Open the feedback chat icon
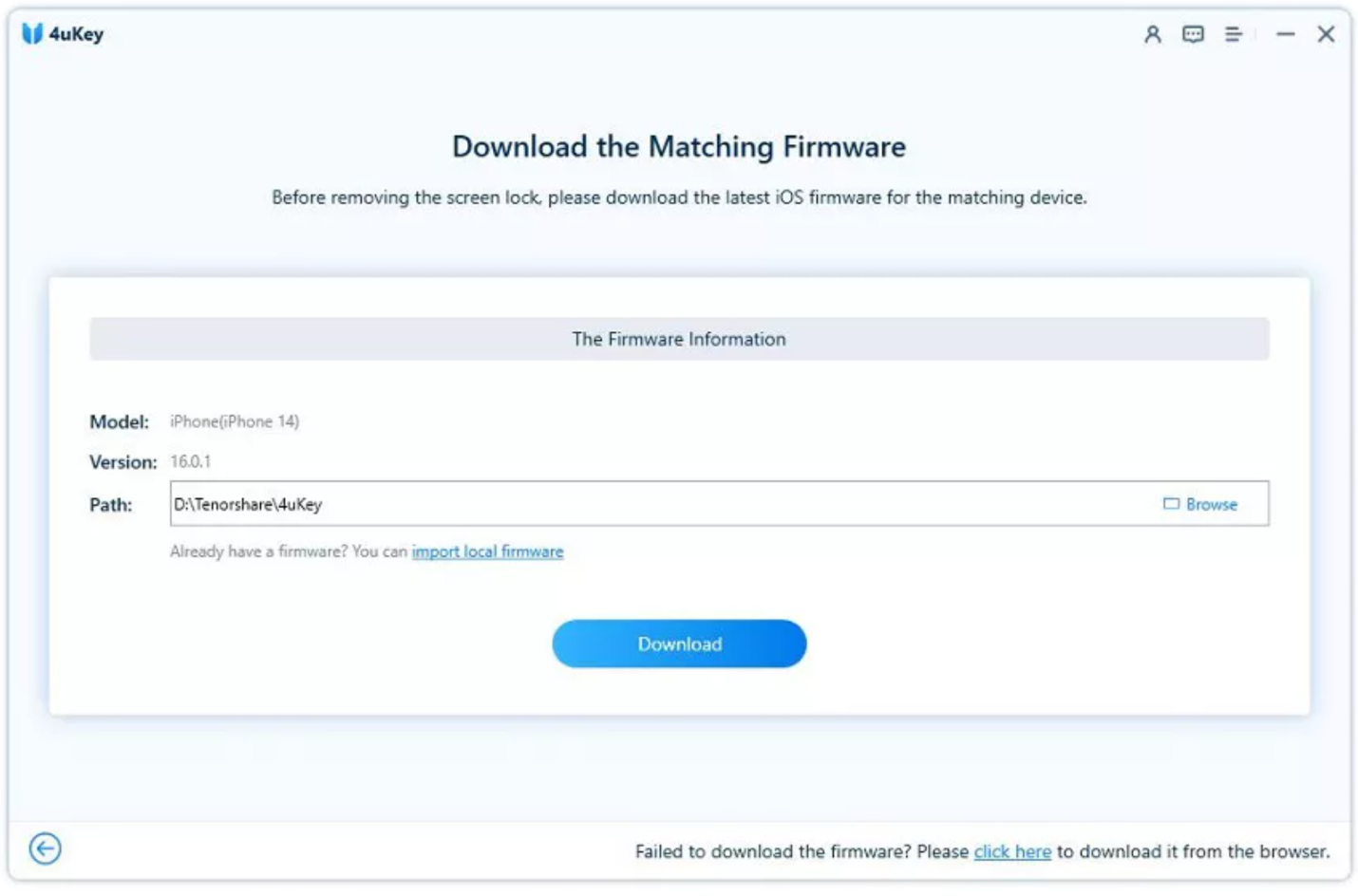The image size is (1358, 896). coord(1193,34)
